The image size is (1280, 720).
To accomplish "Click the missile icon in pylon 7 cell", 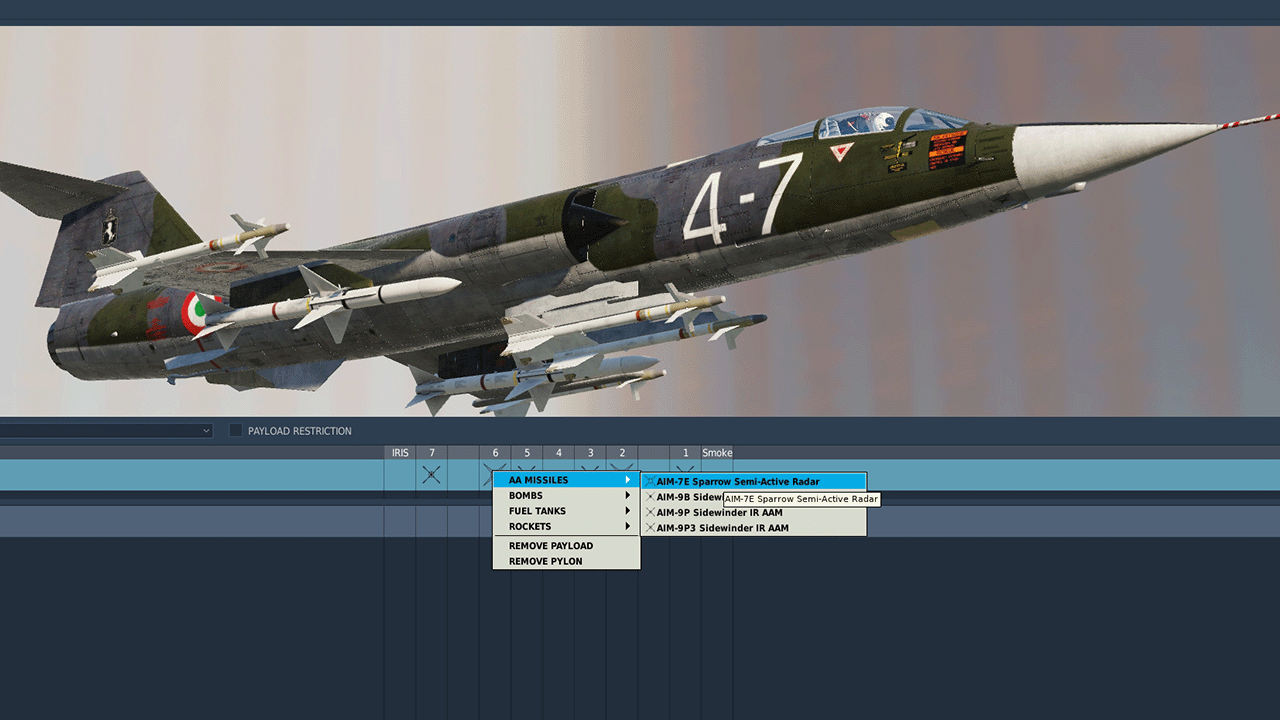I will [431, 475].
